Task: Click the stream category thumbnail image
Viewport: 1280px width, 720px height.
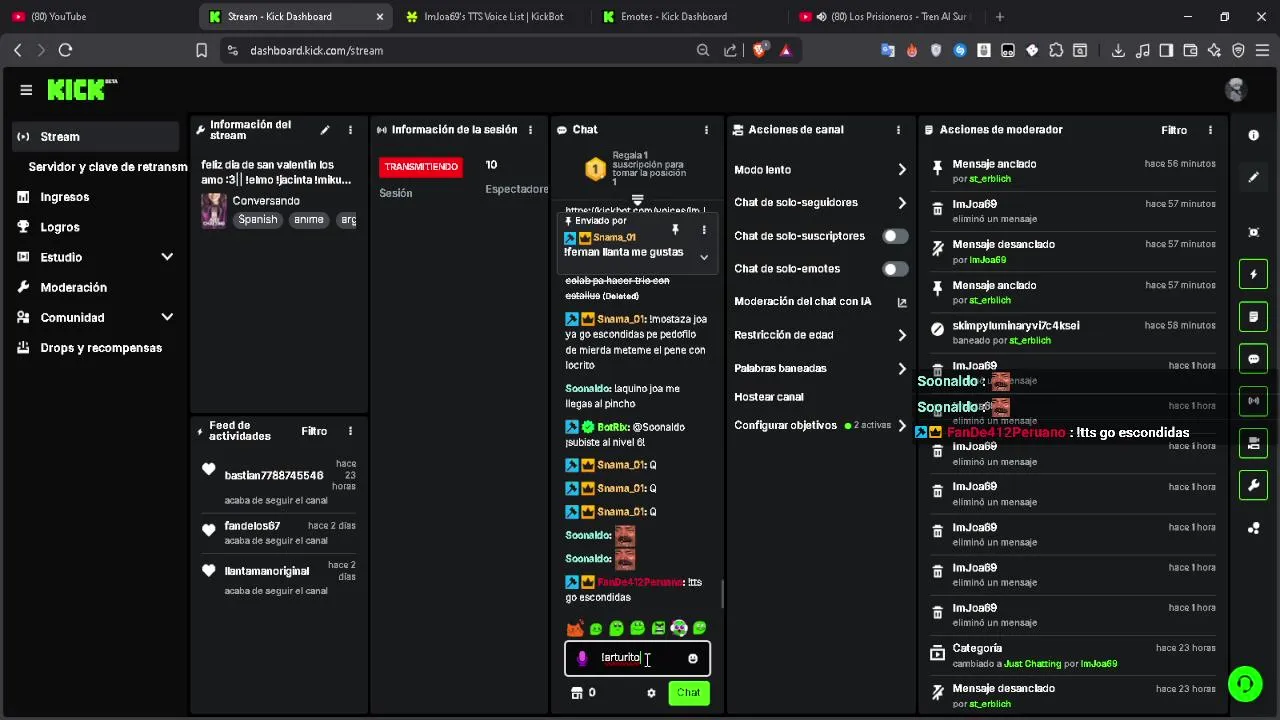Action: click(x=214, y=211)
